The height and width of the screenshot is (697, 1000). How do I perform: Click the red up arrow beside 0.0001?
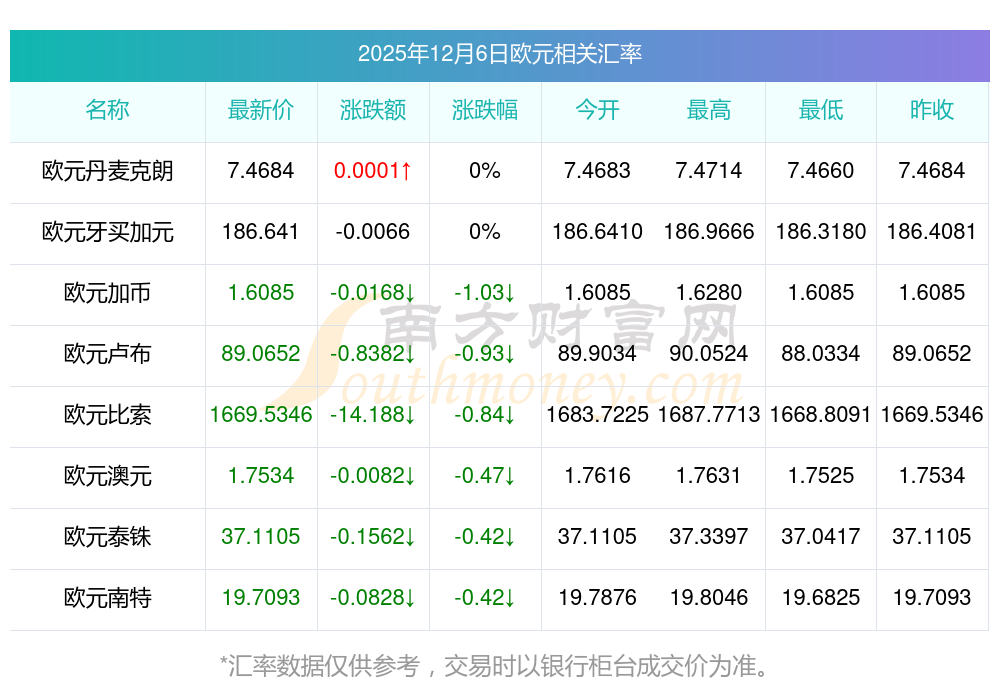click(406, 171)
